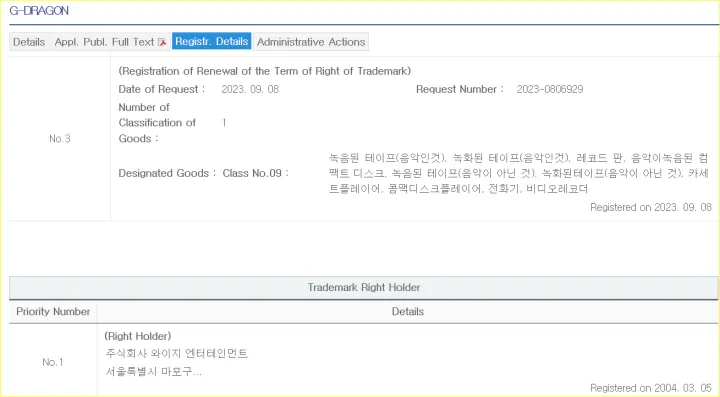This screenshot has height=397, width=720.
Task: Click the Date of Request label
Action: point(162,89)
